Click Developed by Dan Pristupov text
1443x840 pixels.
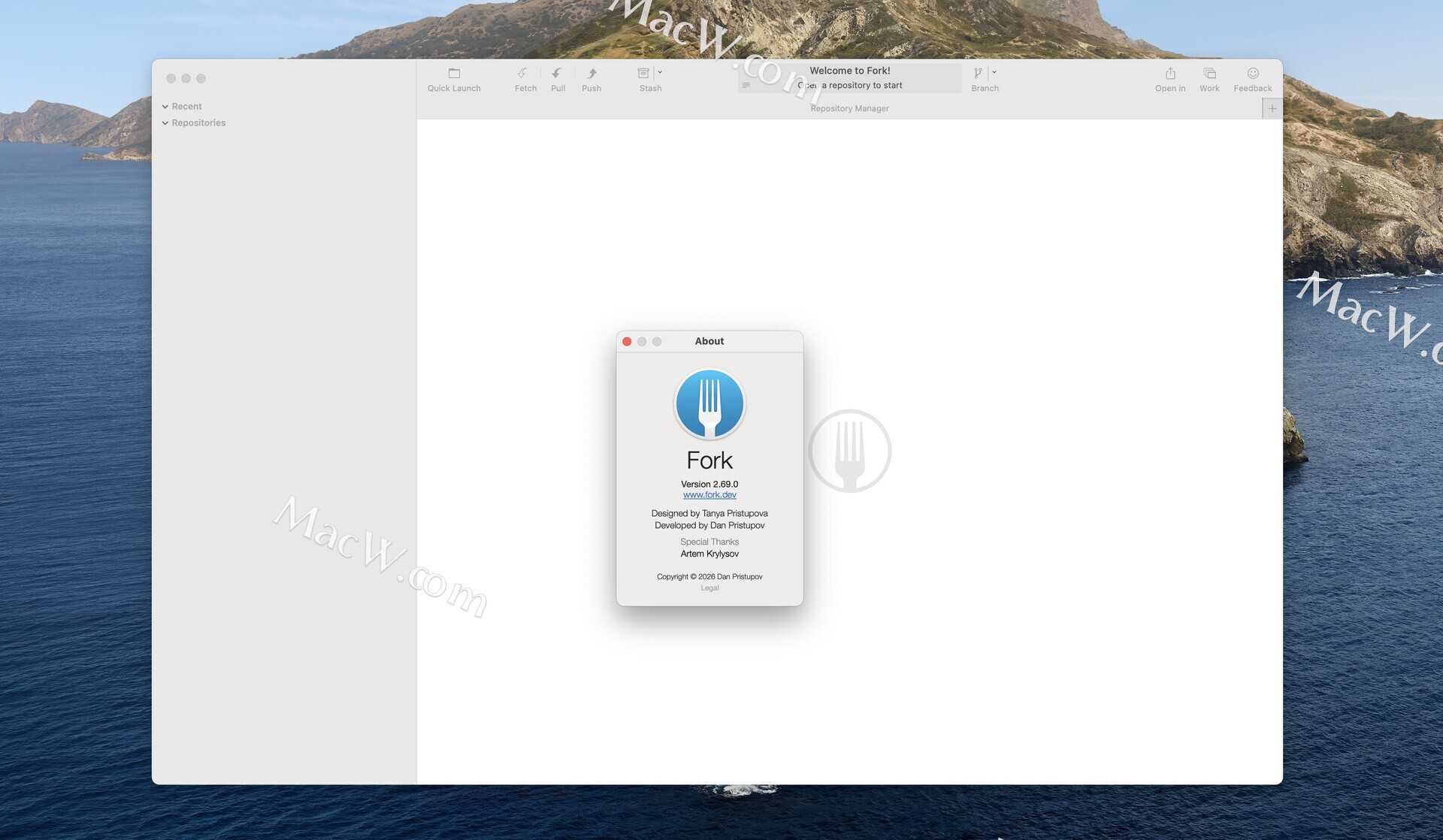point(709,526)
